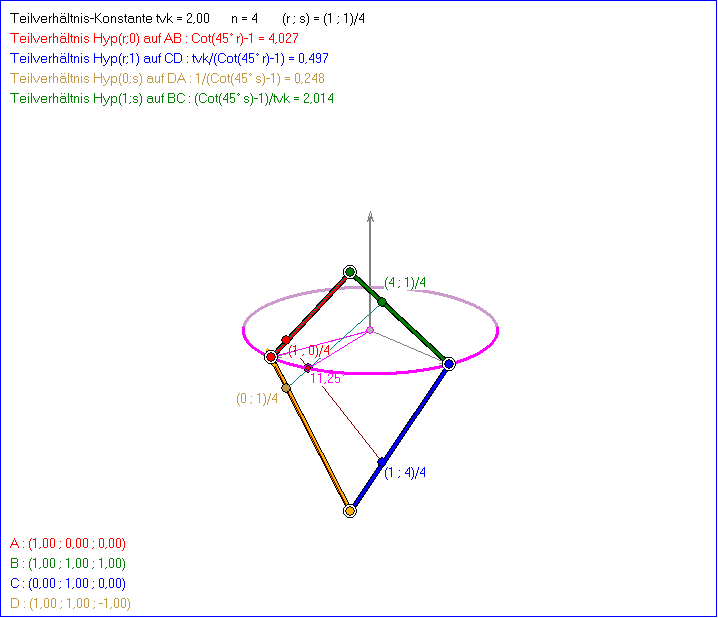Click the large red vertex point A
Image resolution: width=718 pixels, height=618 pixels.
pyautogui.click(x=271, y=357)
